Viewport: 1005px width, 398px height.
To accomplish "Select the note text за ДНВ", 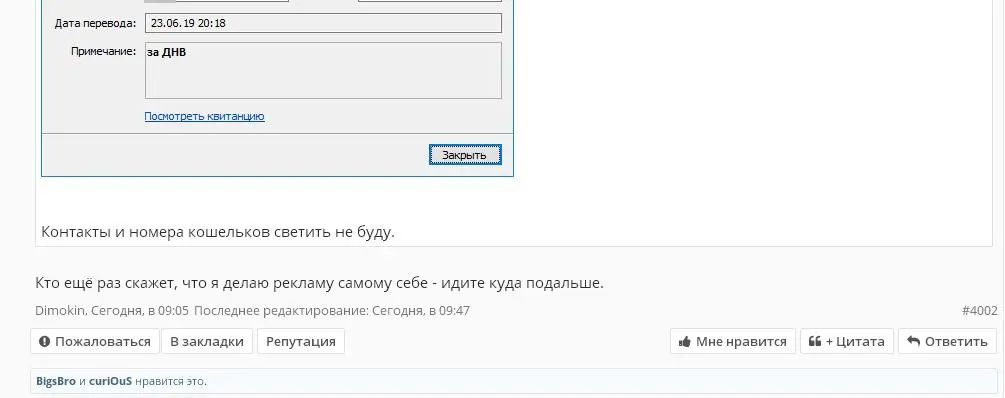I will click(167, 53).
